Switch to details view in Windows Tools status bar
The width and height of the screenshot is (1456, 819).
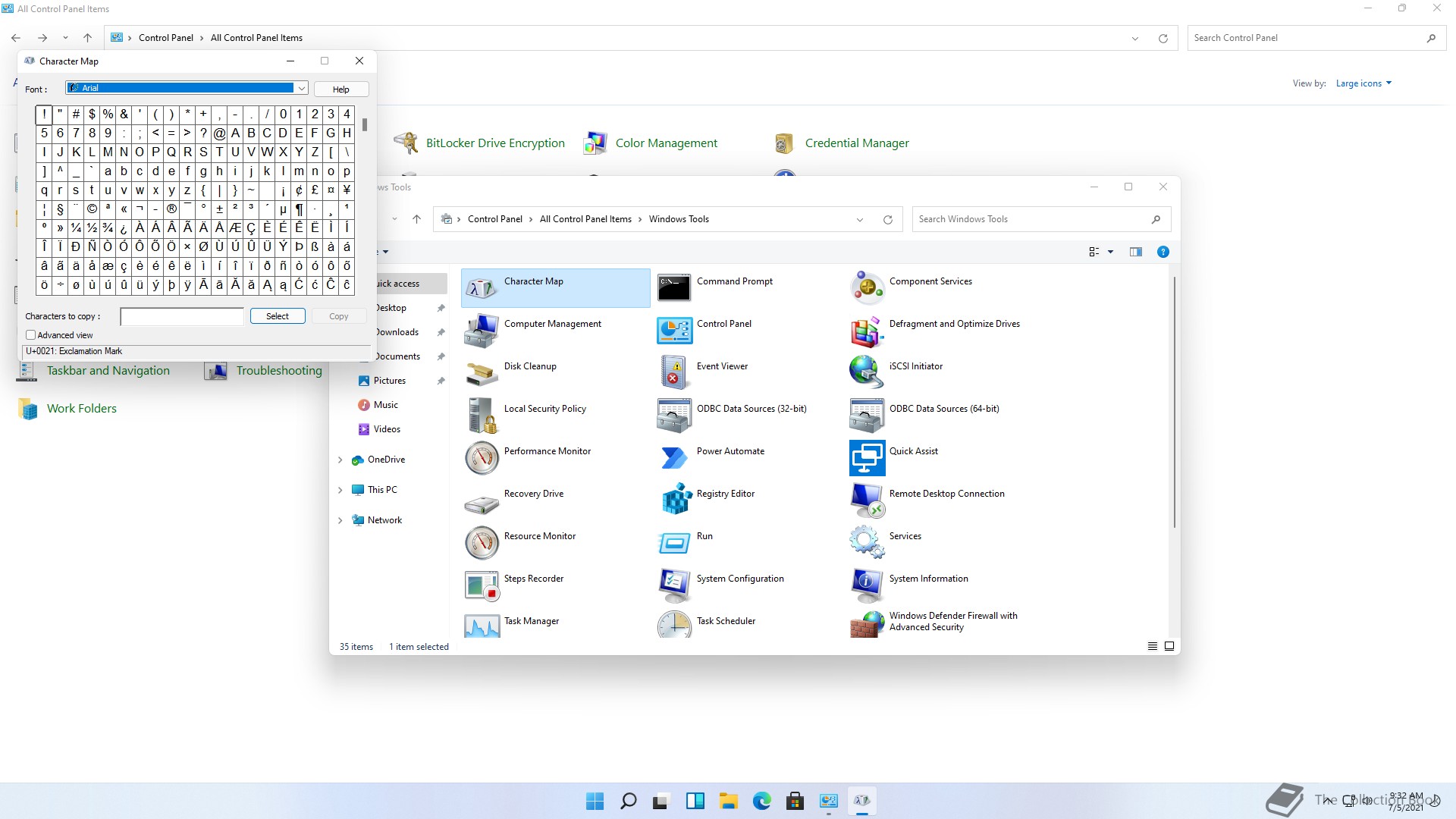[x=1153, y=647]
